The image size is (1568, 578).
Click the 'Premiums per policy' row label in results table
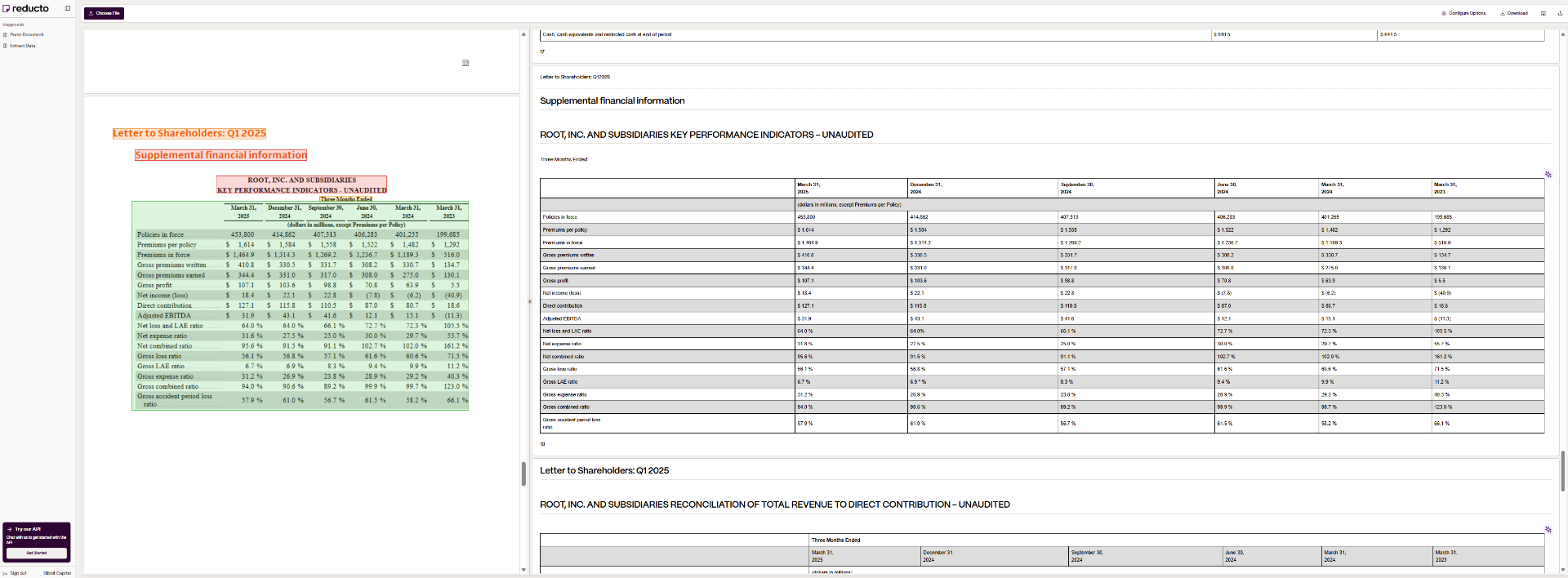[x=565, y=230]
